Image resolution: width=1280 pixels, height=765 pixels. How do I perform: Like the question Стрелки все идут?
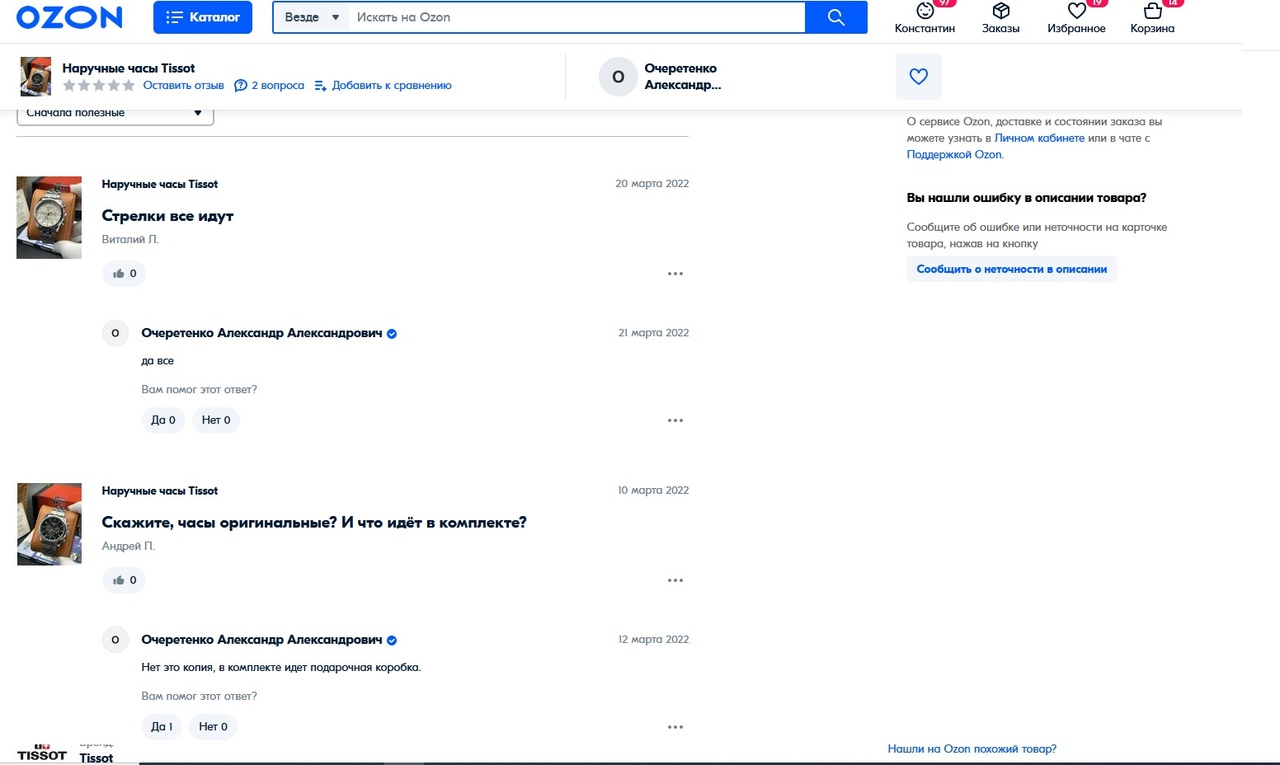coord(124,273)
